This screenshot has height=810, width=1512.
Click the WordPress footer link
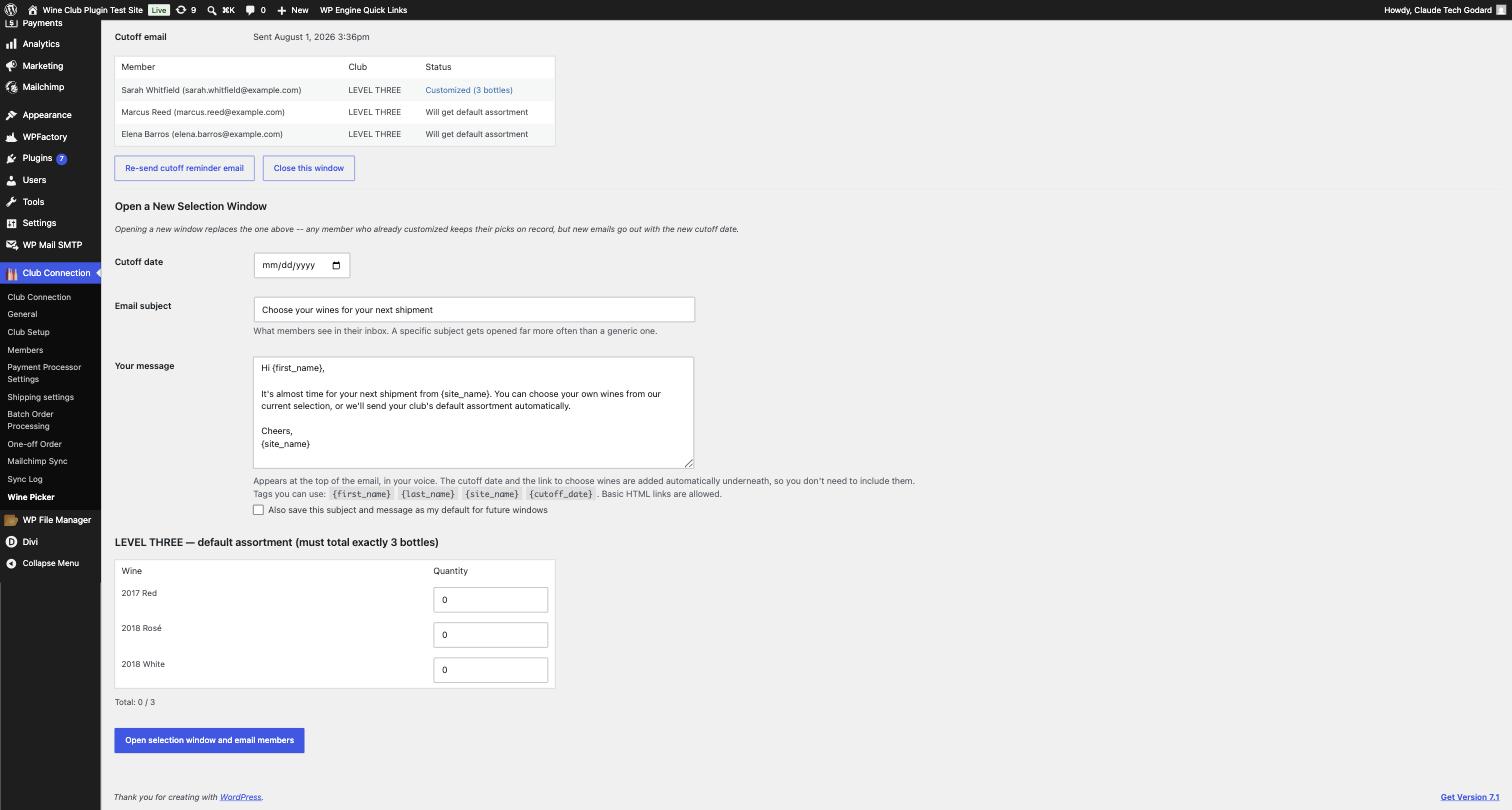click(x=240, y=797)
